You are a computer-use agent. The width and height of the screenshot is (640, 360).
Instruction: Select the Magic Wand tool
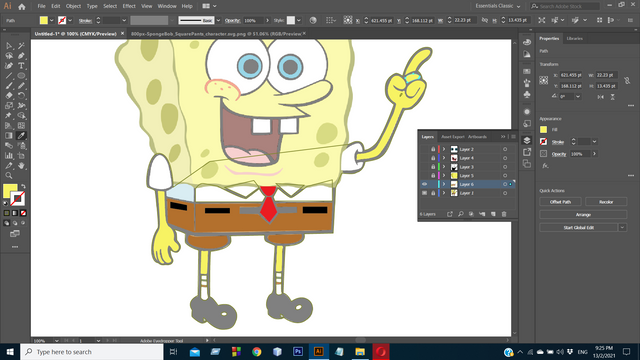tap(21, 46)
